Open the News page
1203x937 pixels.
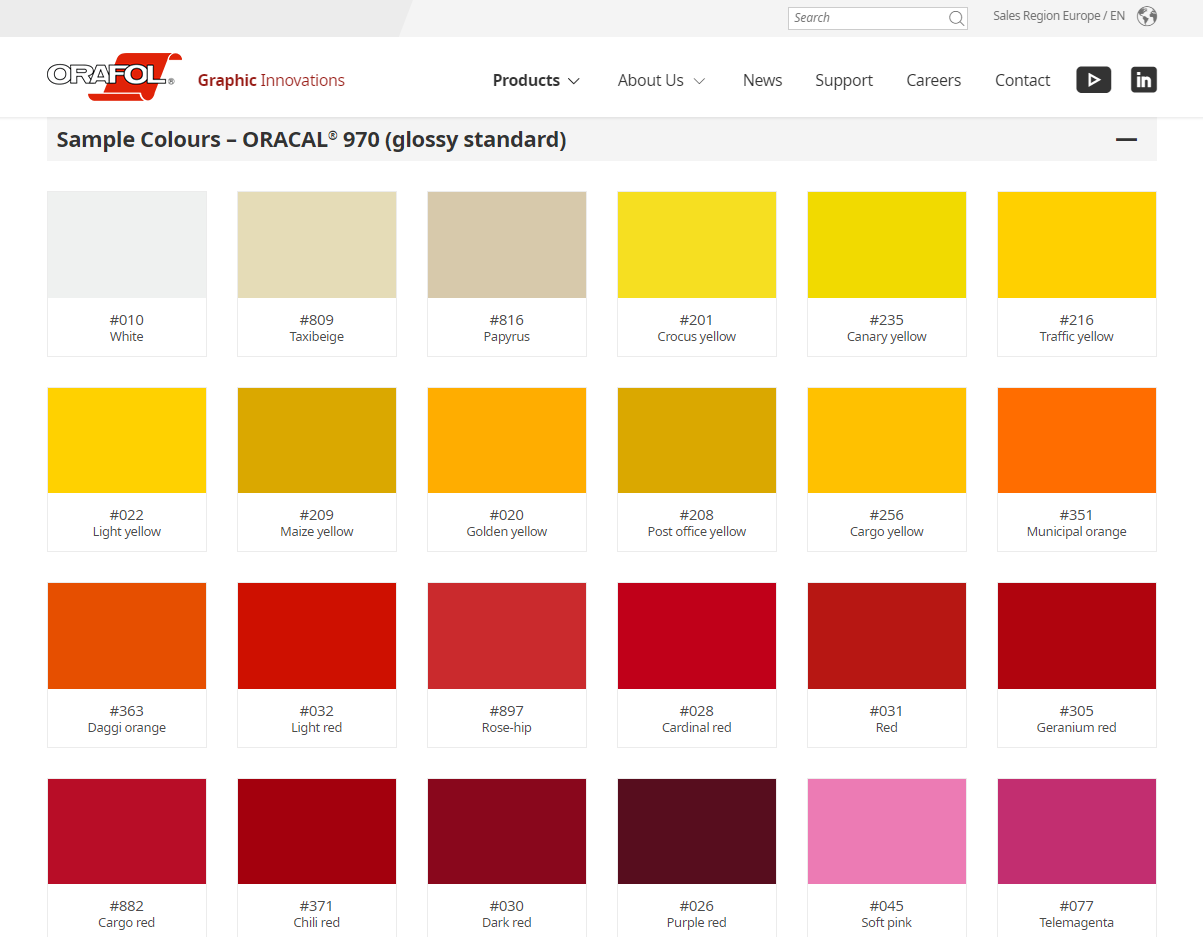[x=762, y=80]
